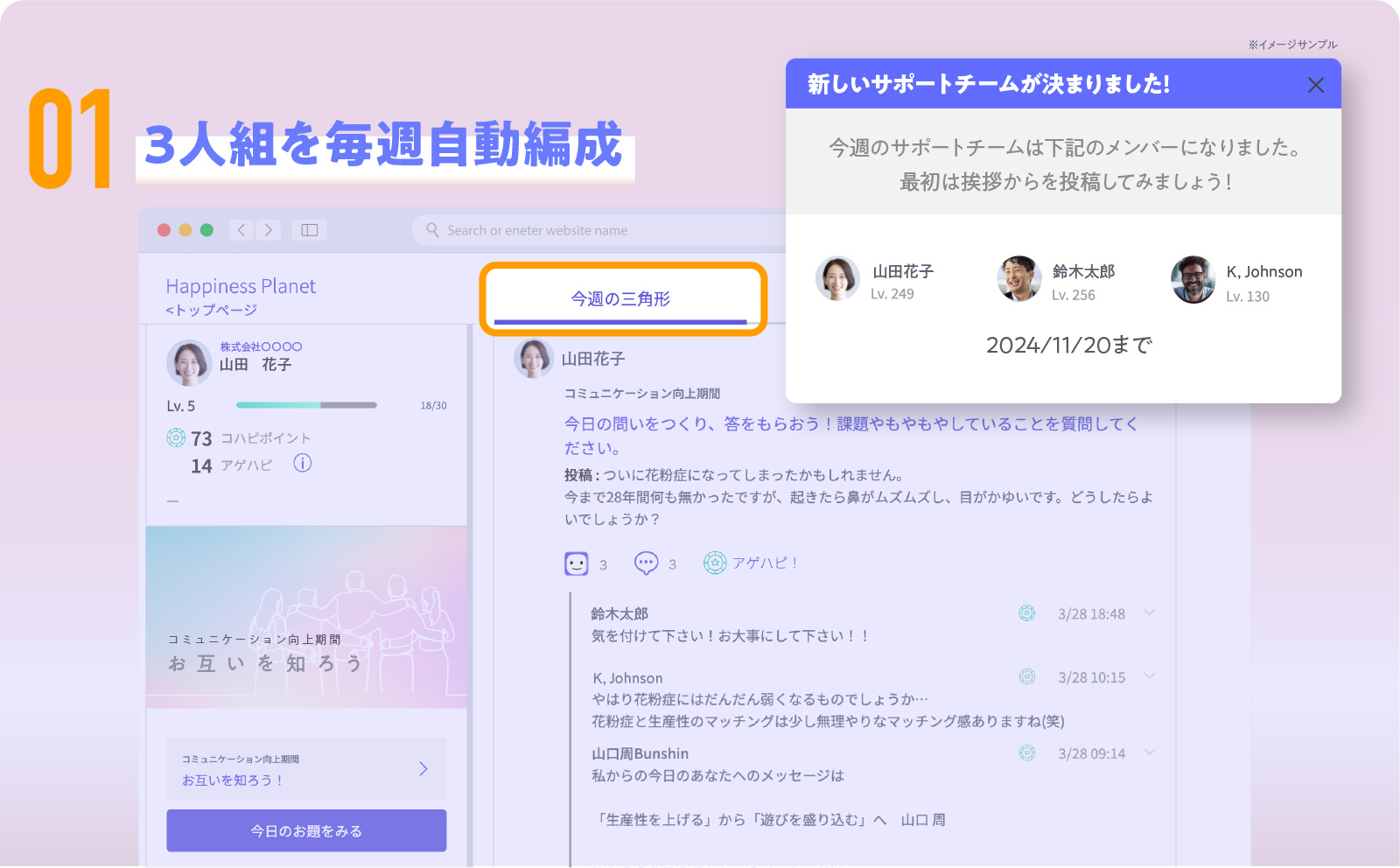The image size is (1400, 868).
Task: Click badge icon on K, Johnson's reply
Action: [1026, 676]
